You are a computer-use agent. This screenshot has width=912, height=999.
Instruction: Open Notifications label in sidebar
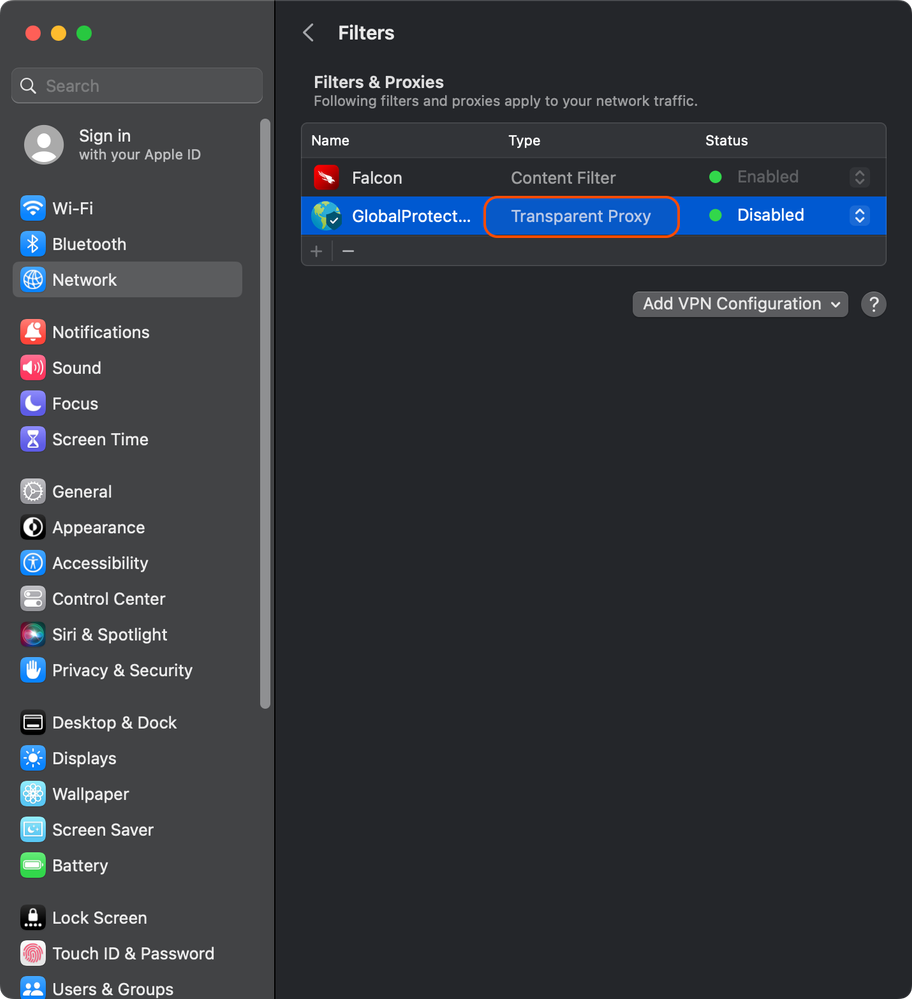(101, 332)
